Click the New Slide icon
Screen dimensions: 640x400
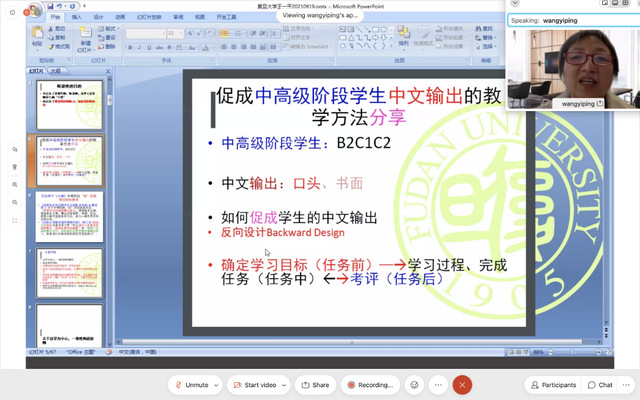click(x=85, y=33)
